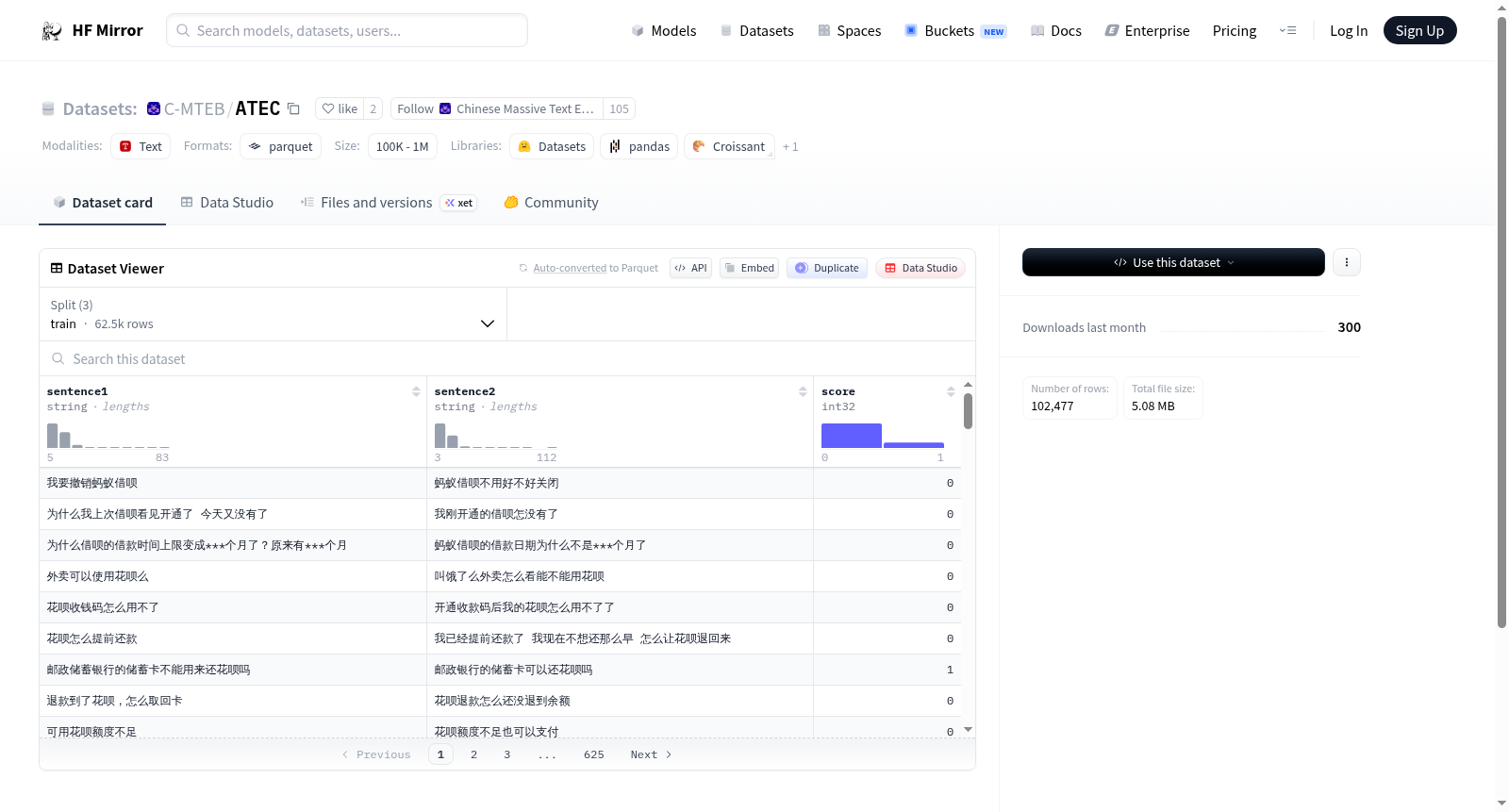Follow Chinese Massive Text Embedding organization
The width and height of the screenshot is (1509, 812).
click(496, 108)
